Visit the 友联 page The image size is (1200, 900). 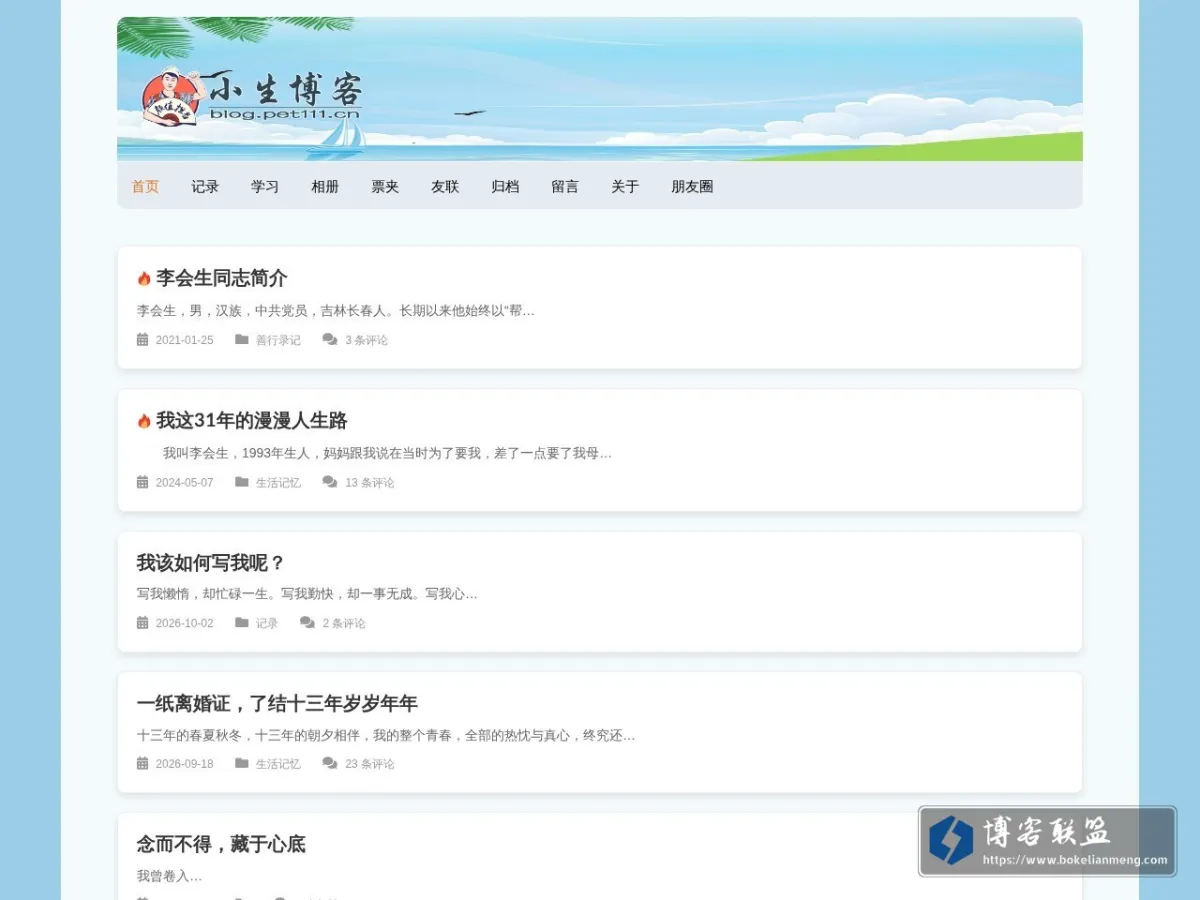click(x=445, y=186)
